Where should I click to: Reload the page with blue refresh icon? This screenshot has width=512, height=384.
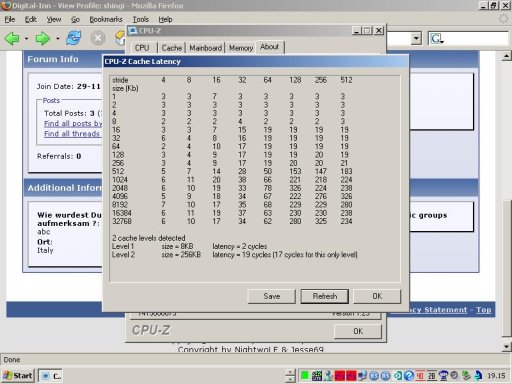click(73, 38)
